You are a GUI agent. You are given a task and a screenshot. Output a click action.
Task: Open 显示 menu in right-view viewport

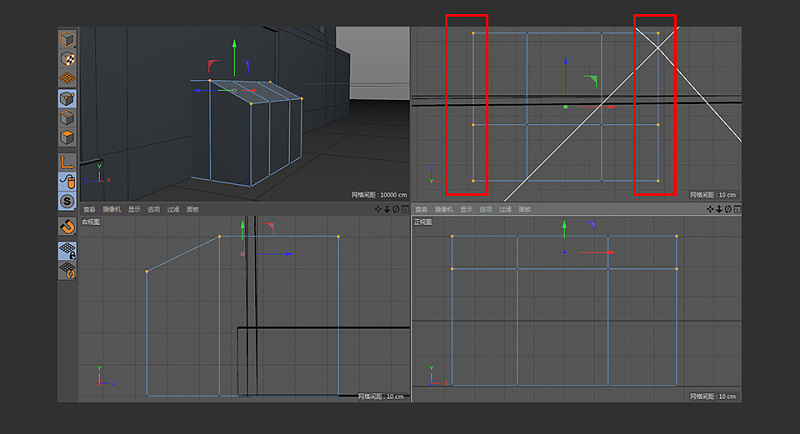(134, 209)
